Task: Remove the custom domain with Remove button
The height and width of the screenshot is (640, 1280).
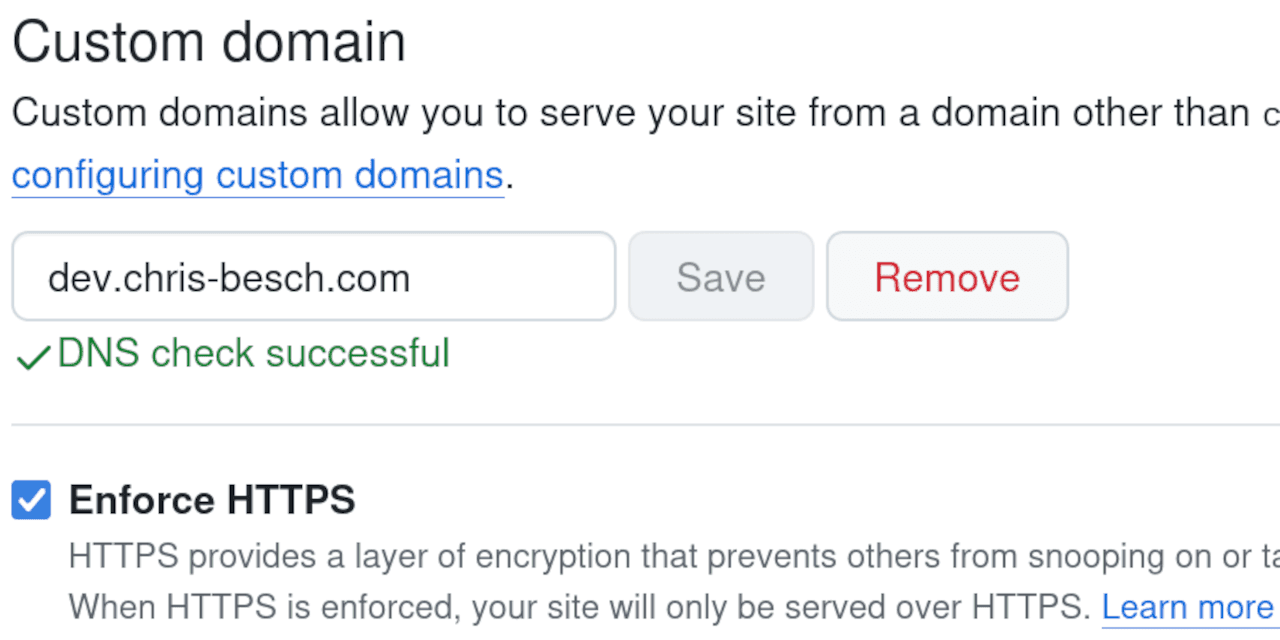Action: (x=947, y=277)
